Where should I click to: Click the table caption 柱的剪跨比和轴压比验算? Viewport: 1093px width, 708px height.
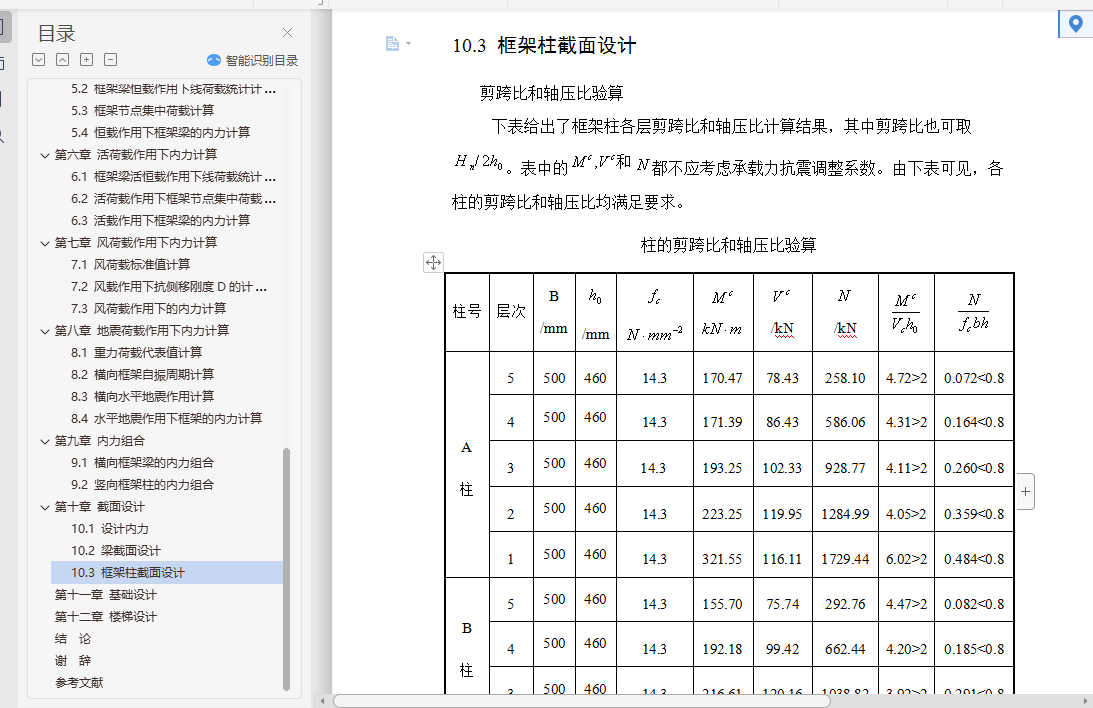click(x=728, y=245)
